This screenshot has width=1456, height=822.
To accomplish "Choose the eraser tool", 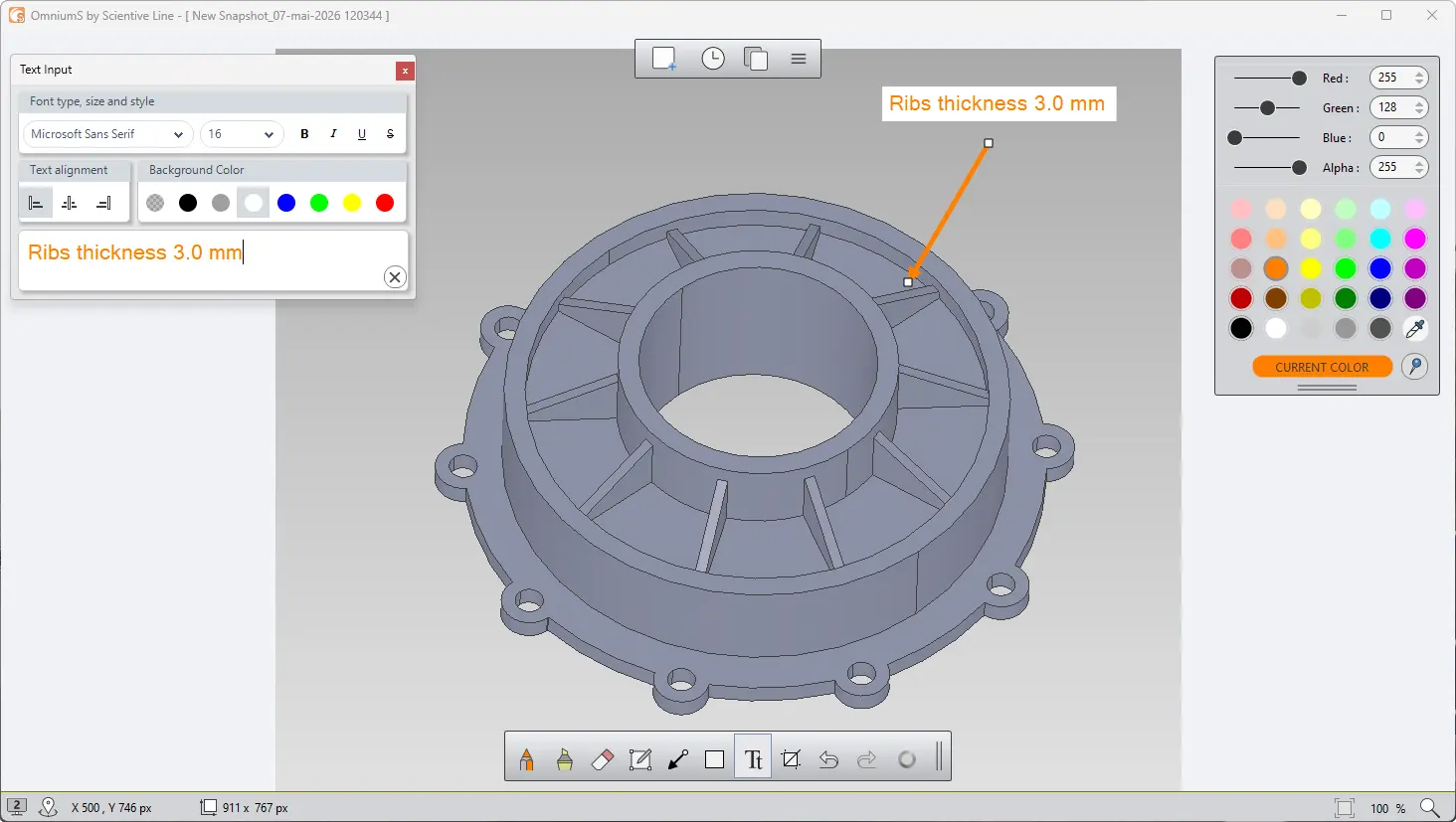I will click(x=603, y=759).
